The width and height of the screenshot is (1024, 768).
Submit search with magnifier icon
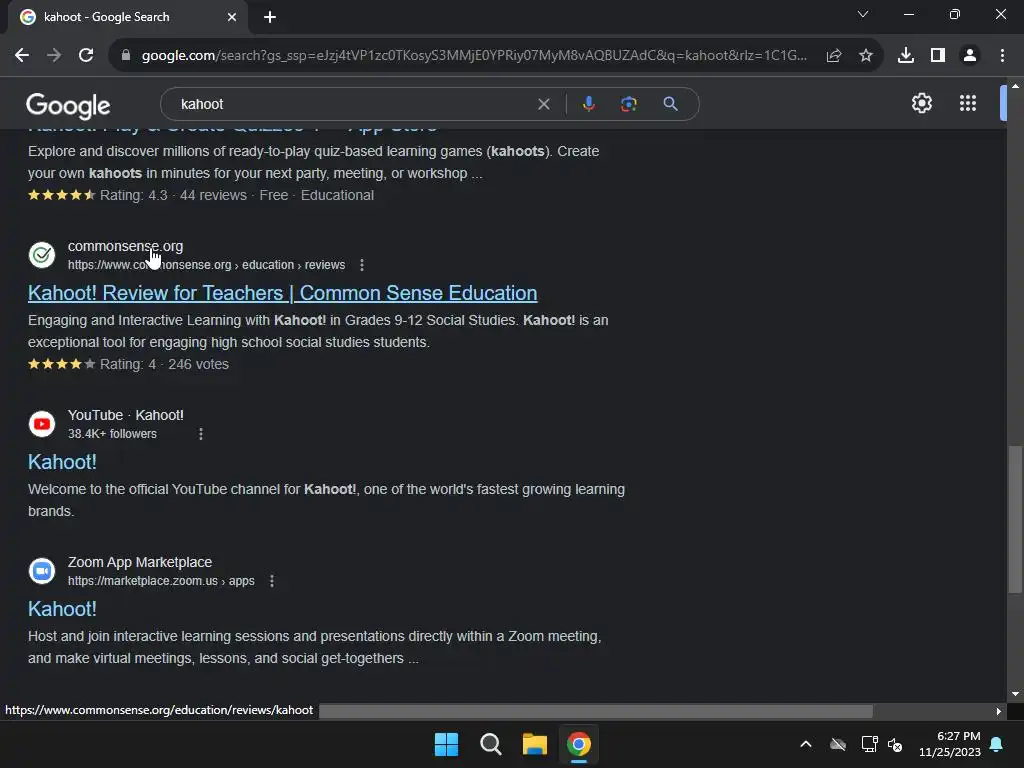pos(670,104)
